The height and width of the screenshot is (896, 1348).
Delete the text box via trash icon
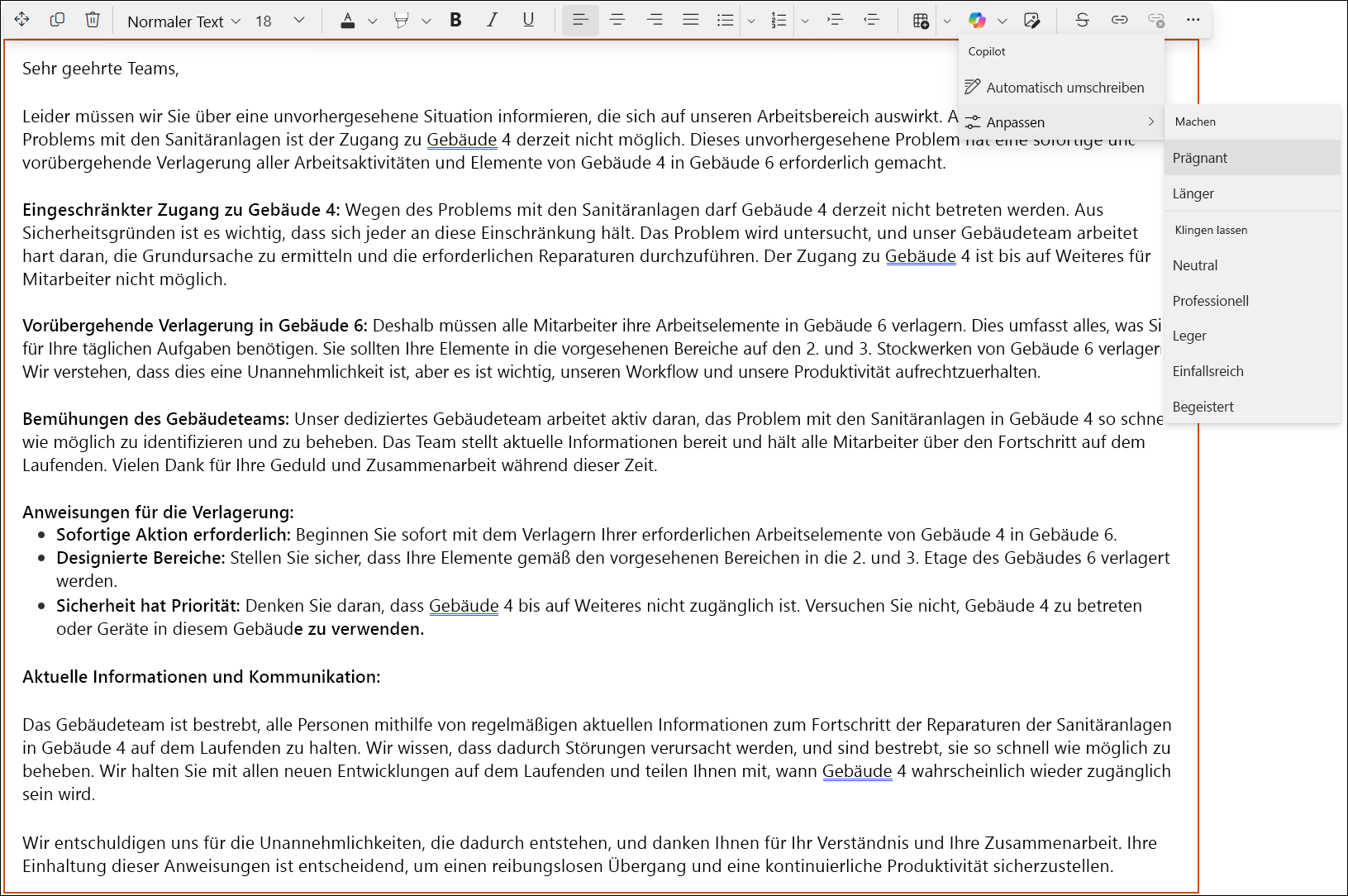coord(93,20)
